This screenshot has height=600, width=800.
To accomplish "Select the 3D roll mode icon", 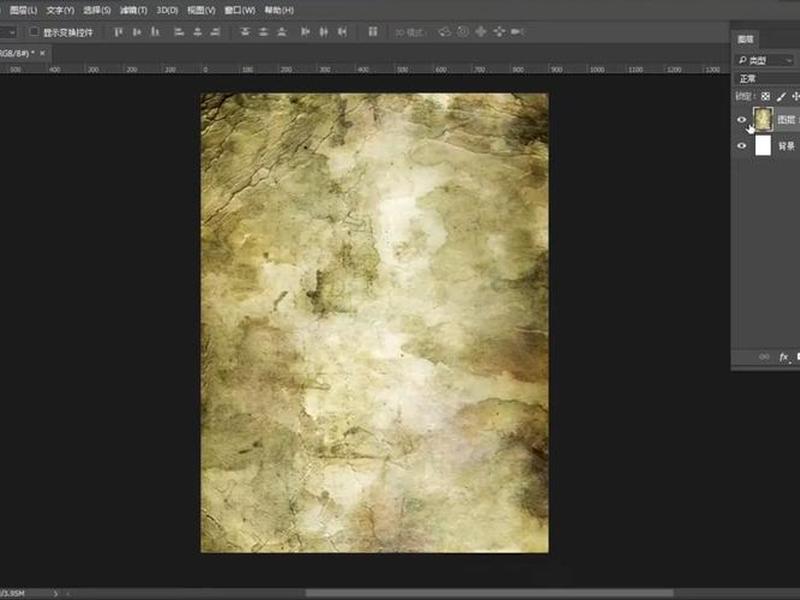I will (x=463, y=32).
